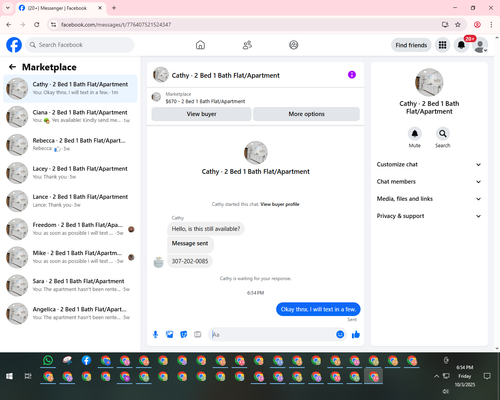This screenshot has width=500, height=400.
Task: Open Sara conversation in list
Action: pyautogui.click(x=70, y=285)
